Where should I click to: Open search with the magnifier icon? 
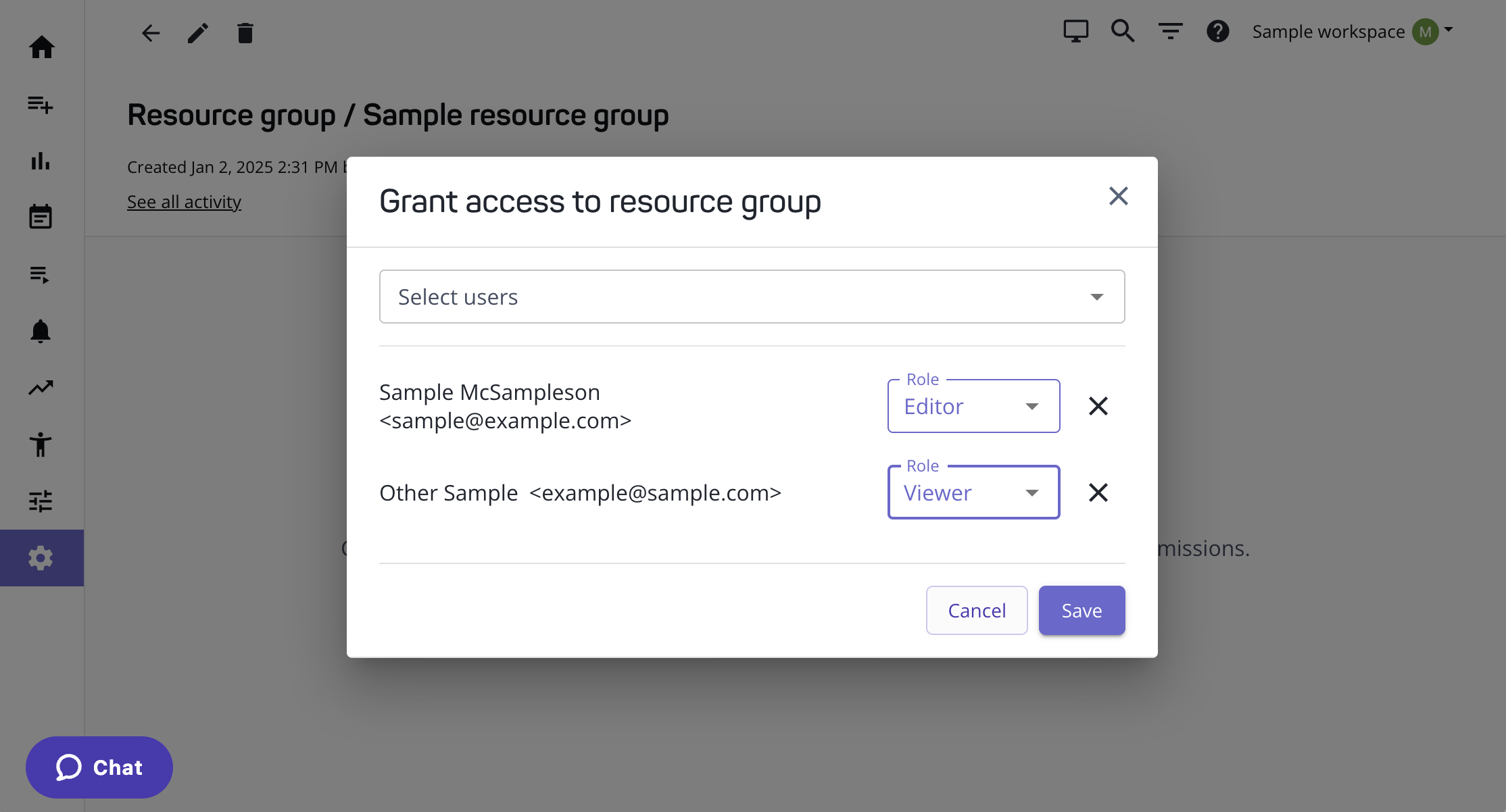1123,31
